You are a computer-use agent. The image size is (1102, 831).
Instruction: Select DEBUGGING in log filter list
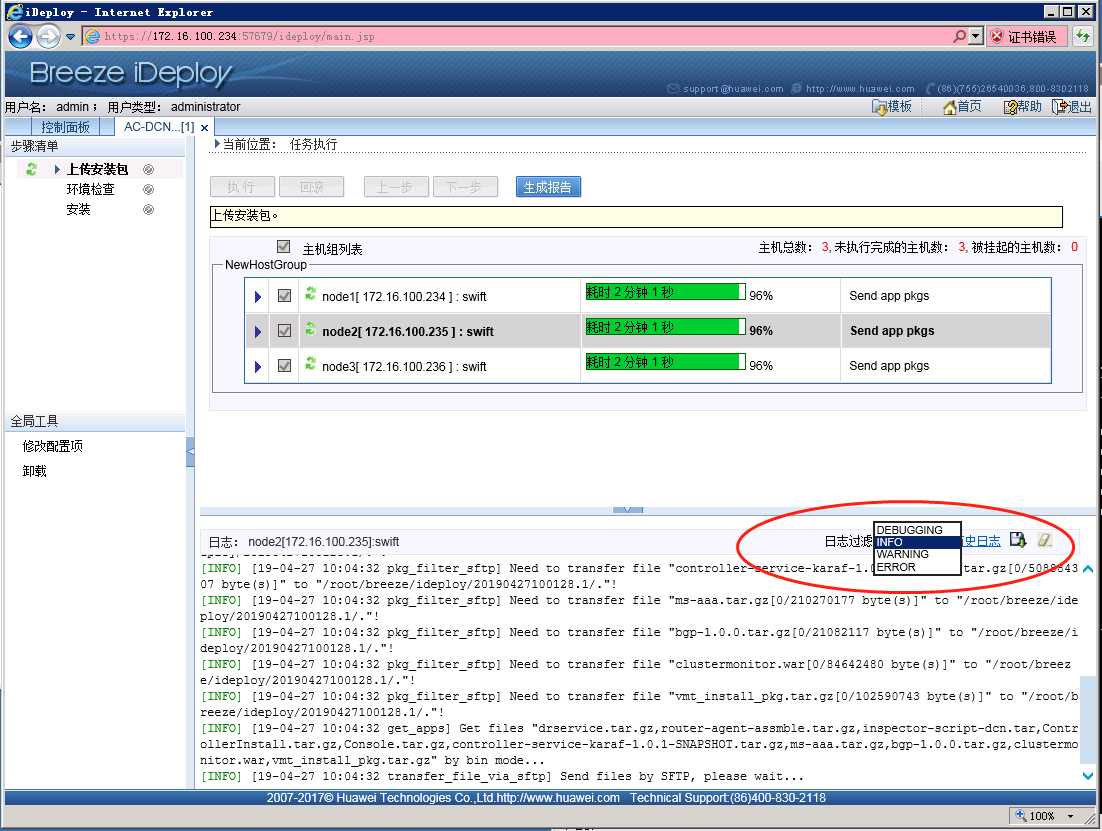917,530
